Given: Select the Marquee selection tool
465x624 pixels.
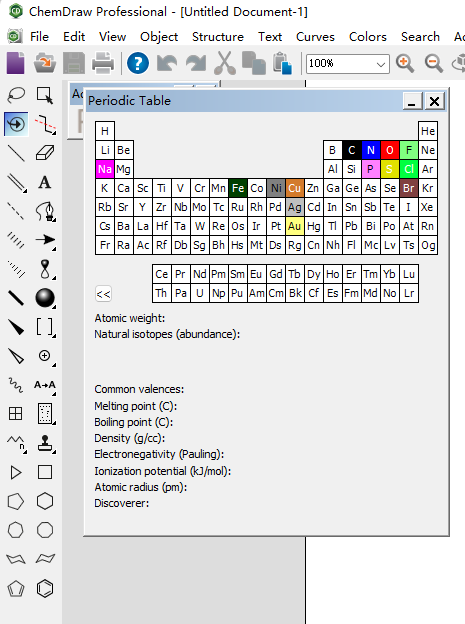Looking at the screenshot, I should pyautogui.click(x=45, y=95).
